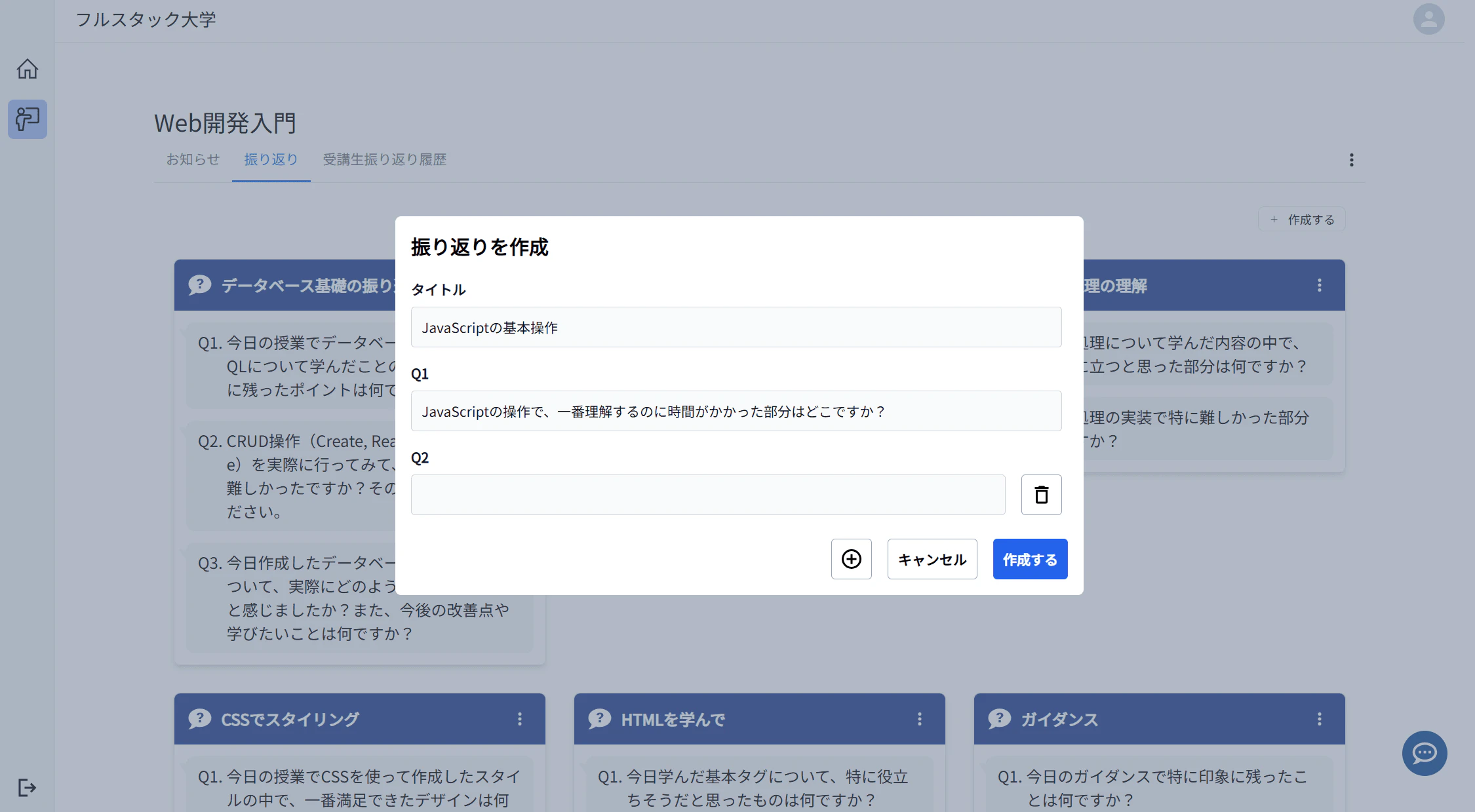This screenshot has height=812, width=1475.
Task: Focus the タイトル input field
Action: point(736,327)
